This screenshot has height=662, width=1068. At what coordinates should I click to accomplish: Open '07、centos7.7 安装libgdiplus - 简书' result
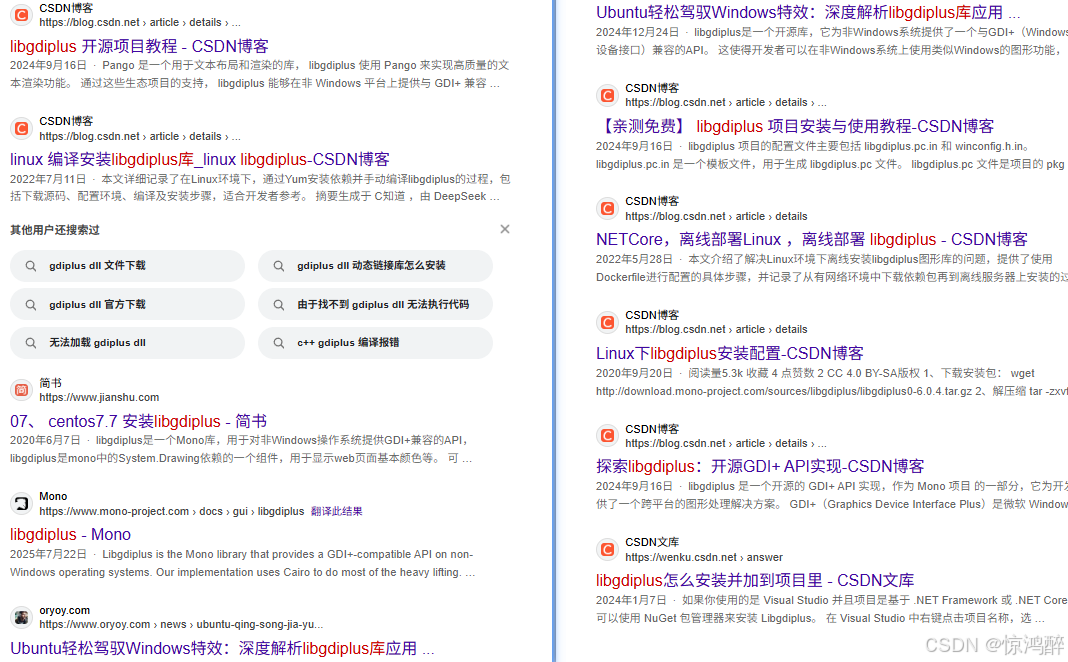[x=138, y=421]
